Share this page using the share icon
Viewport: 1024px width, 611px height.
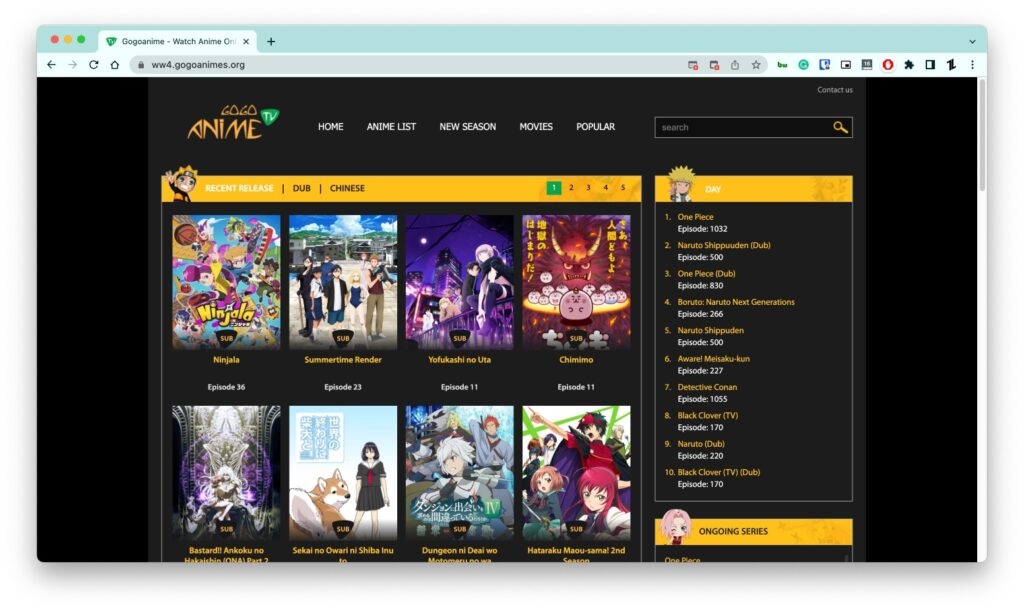[x=735, y=65]
